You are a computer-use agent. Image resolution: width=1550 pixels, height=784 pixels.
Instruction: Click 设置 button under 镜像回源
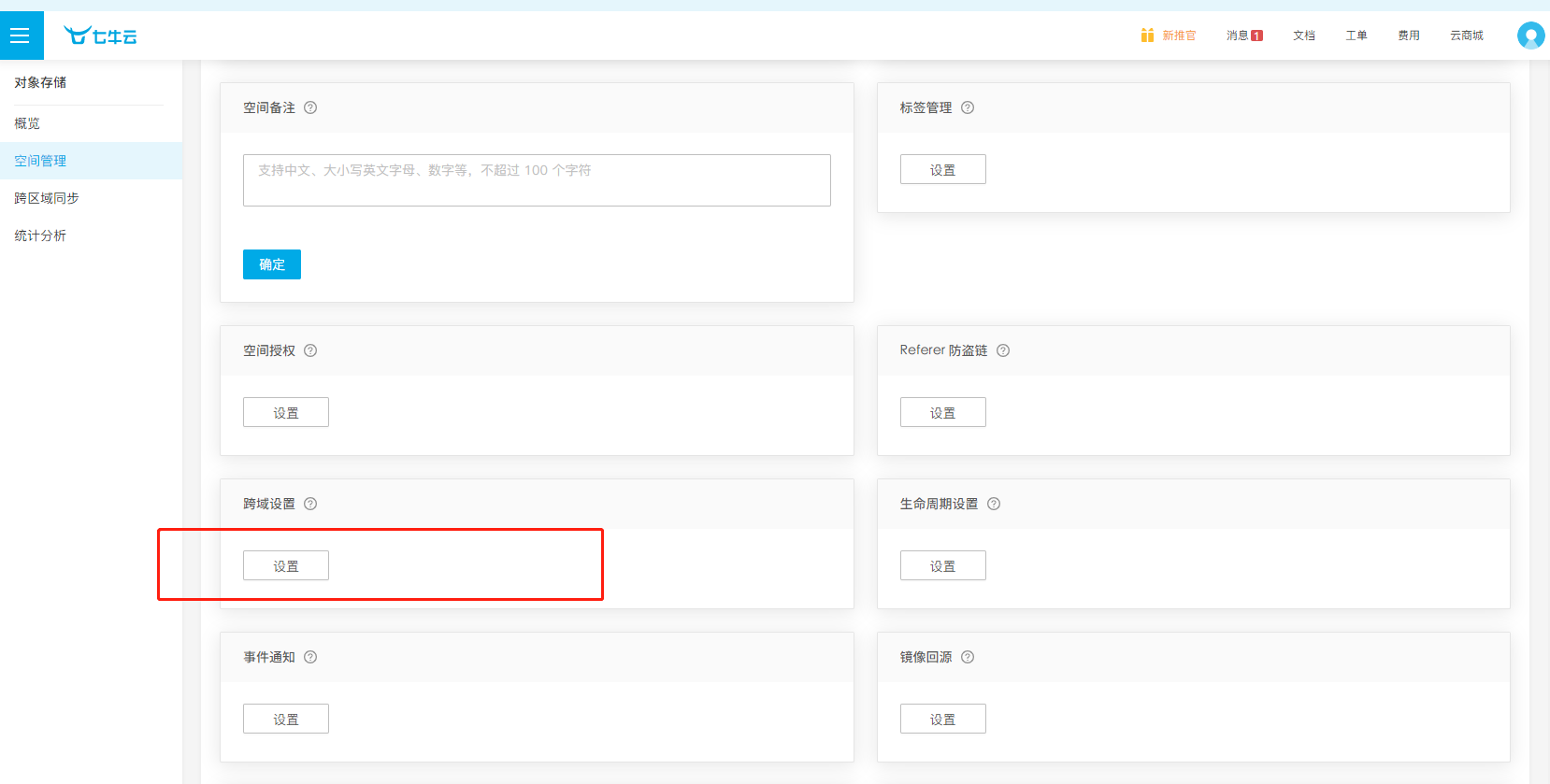(942, 720)
